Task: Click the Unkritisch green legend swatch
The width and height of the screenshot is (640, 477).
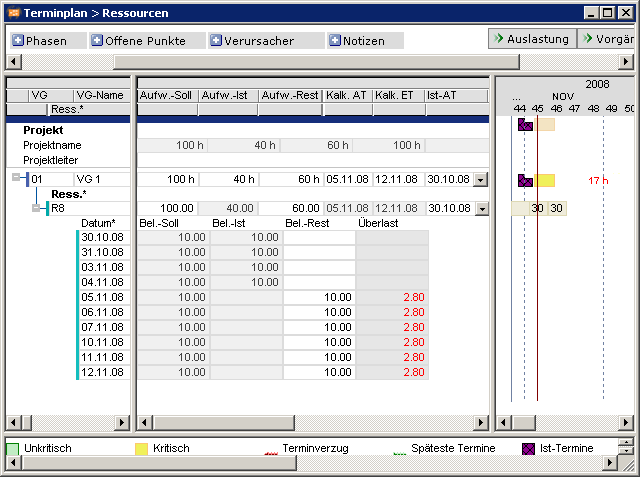Action: (x=13, y=449)
